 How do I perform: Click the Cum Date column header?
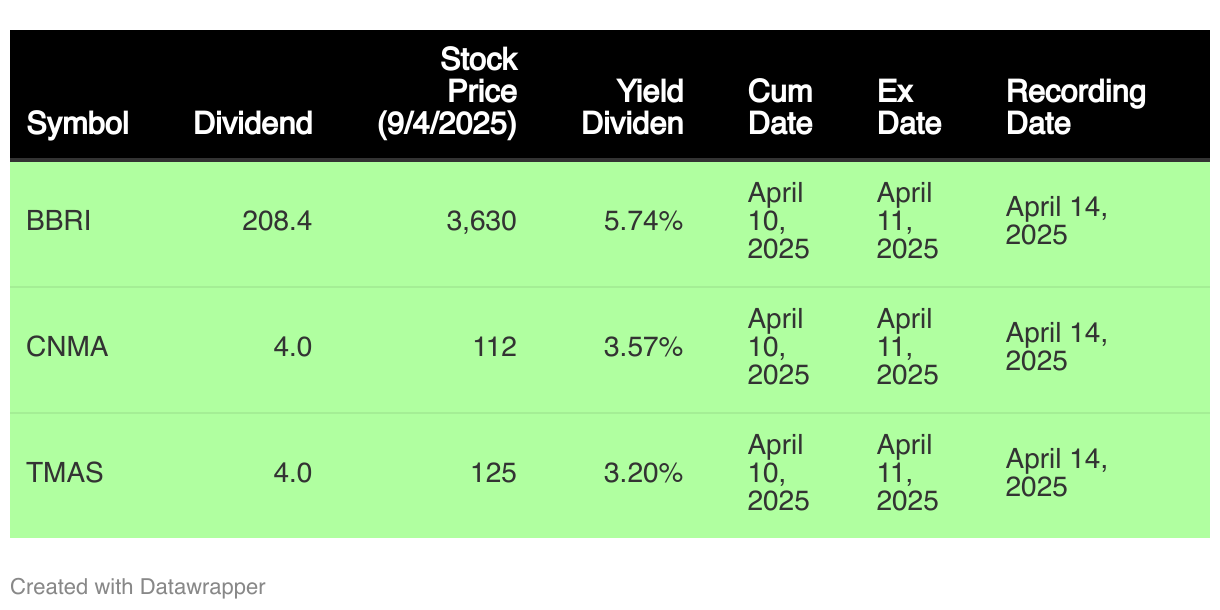(x=780, y=108)
